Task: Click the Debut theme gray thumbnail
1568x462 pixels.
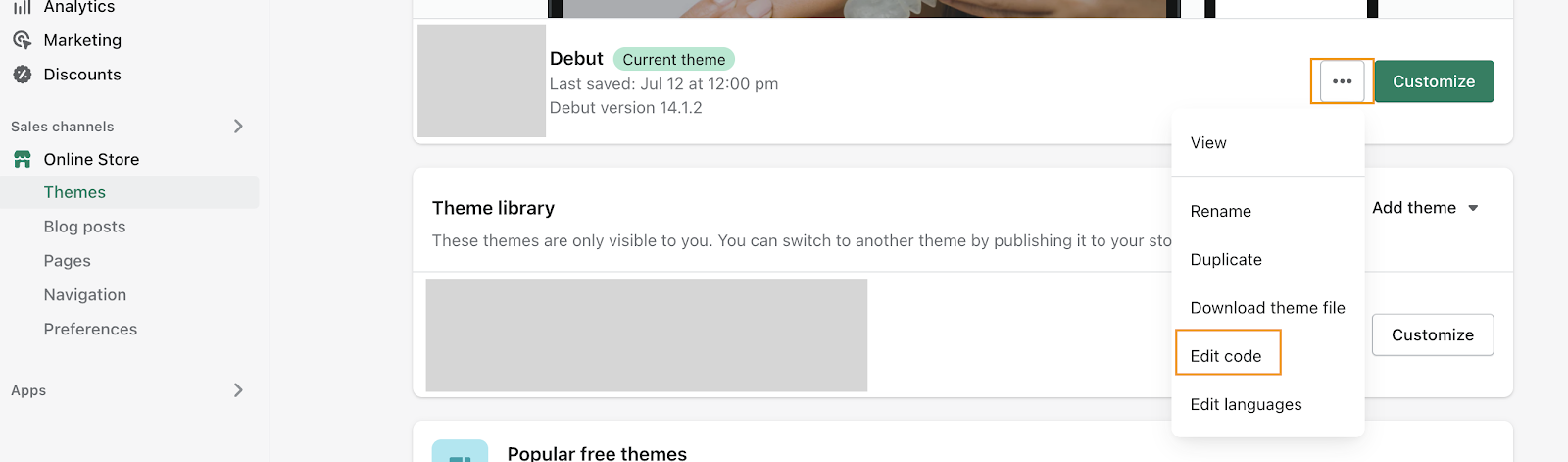Action: 481,80
